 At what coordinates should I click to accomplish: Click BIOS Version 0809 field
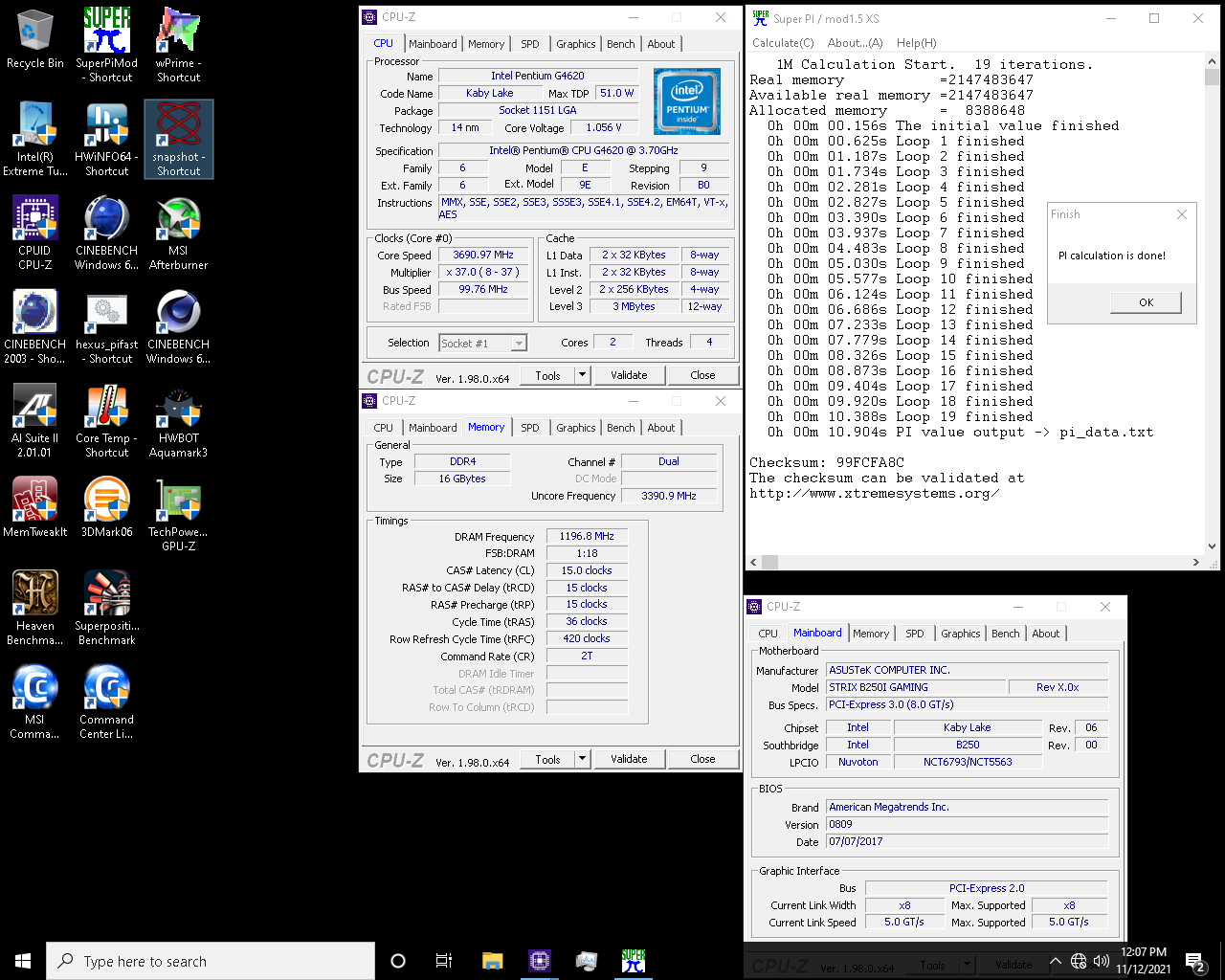pos(968,824)
